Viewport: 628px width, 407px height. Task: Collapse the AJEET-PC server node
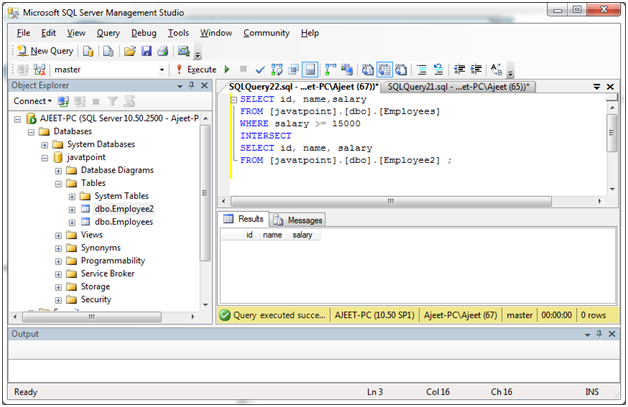coord(17,119)
